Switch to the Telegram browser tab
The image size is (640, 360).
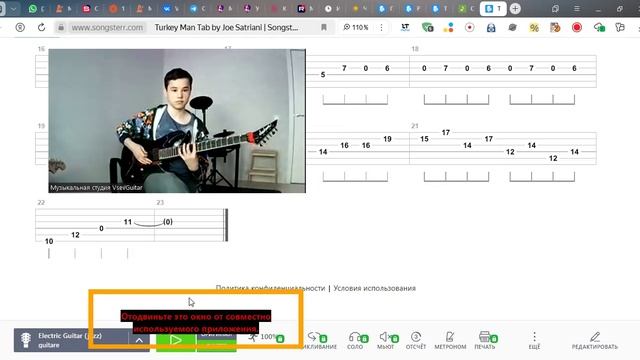click(198, 8)
